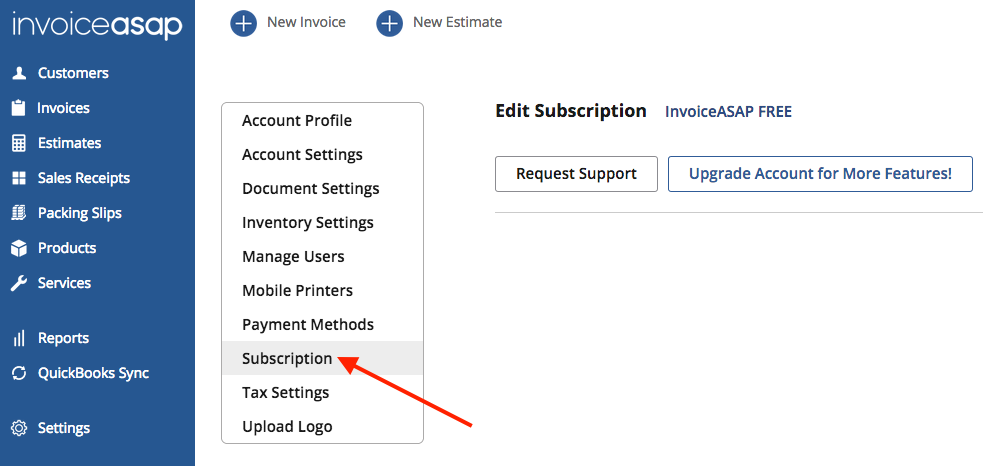
Task: Click the Packing Slips icon
Action: pos(18,213)
